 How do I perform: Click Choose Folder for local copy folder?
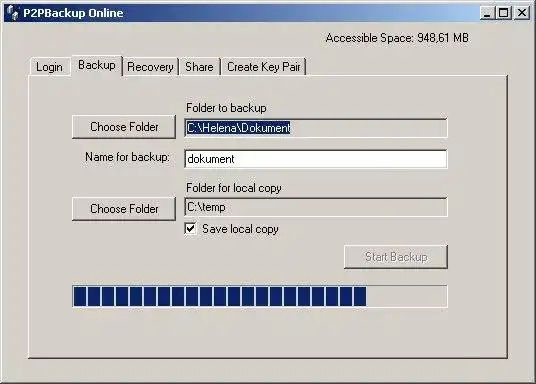tap(124, 209)
